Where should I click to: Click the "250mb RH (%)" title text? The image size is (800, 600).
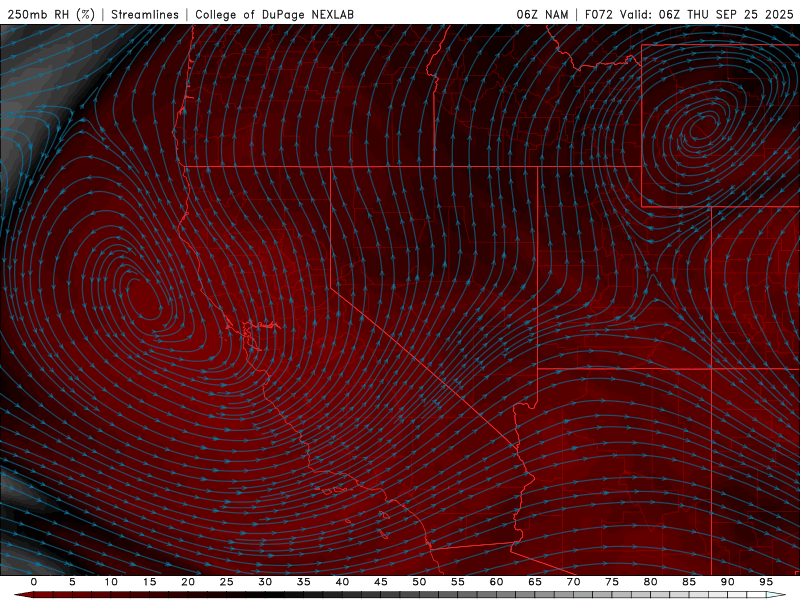(x=51, y=14)
